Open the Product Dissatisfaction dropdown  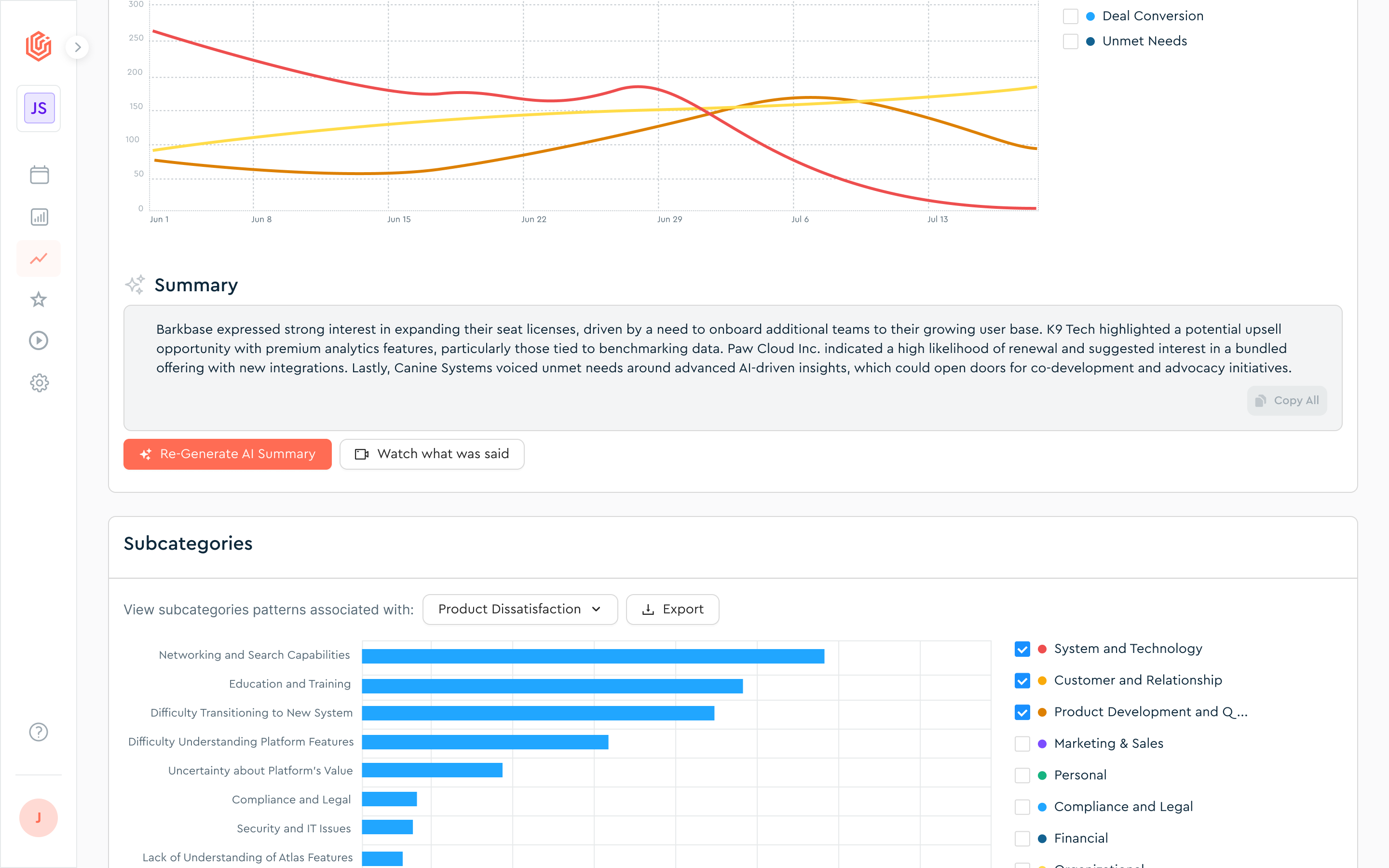coord(519,609)
